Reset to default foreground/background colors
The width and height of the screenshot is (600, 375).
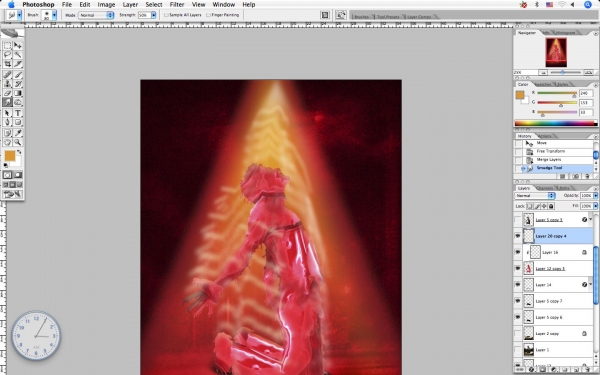(x=5, y=165)
